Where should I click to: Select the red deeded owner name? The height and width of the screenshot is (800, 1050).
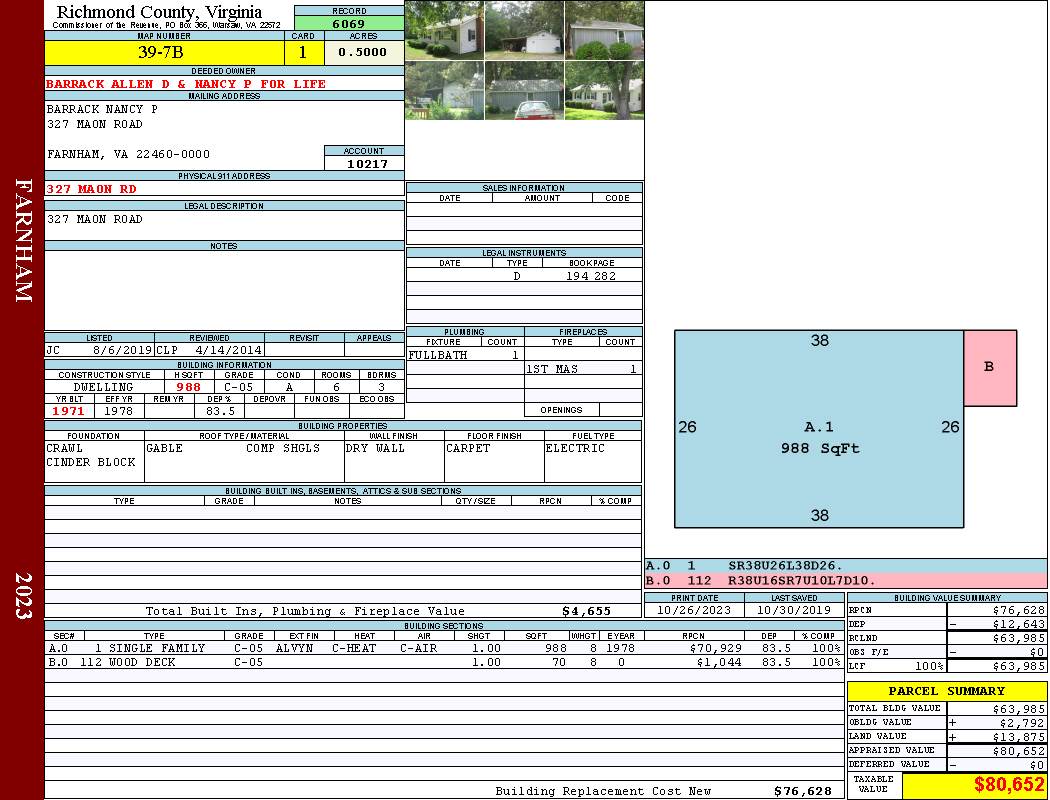(x=186, y=84)
